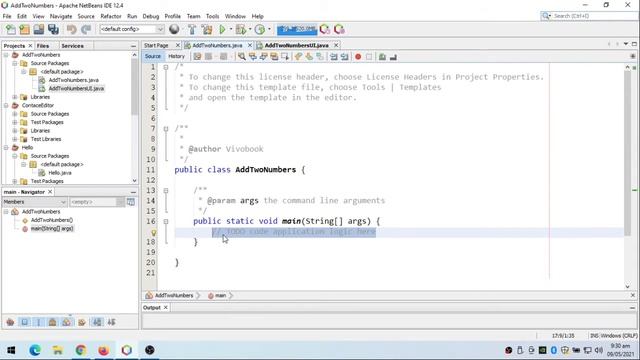The height and width of the screenshot is (360, 640).
Task: Click the Stop Macro Recording square icon
Action: click(x=369, y=57)
